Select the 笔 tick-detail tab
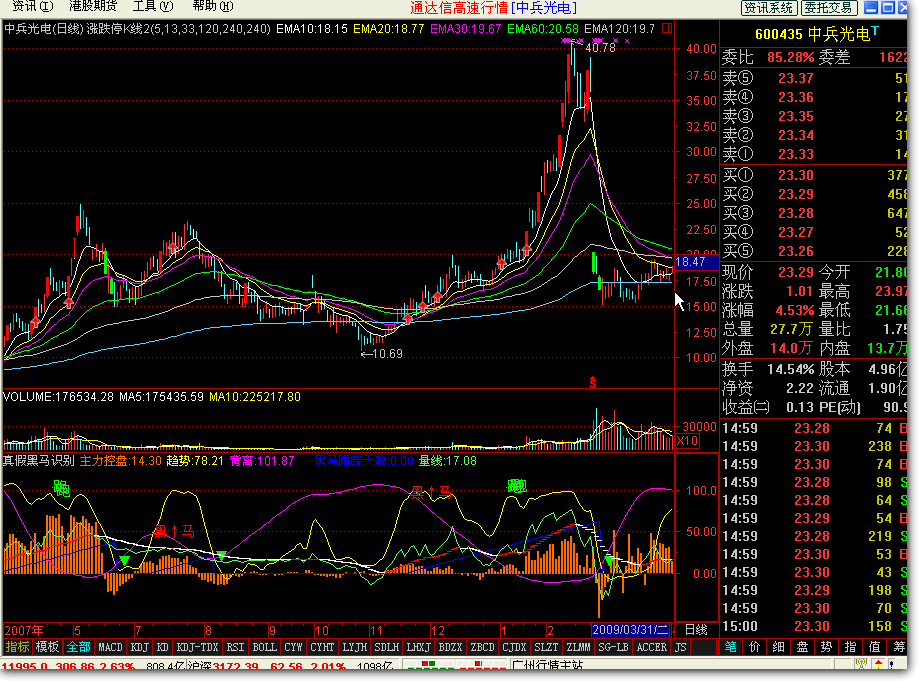 coord(730,647)
